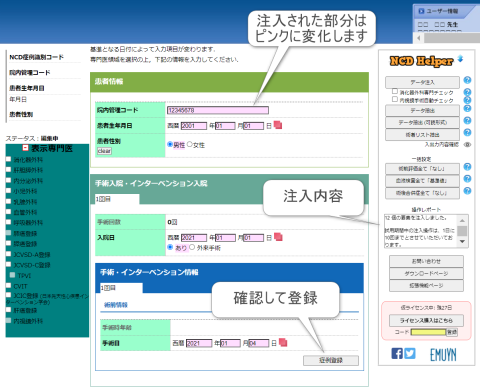Select 1回目 tab under 手術入院

click(x=117, y=199)
